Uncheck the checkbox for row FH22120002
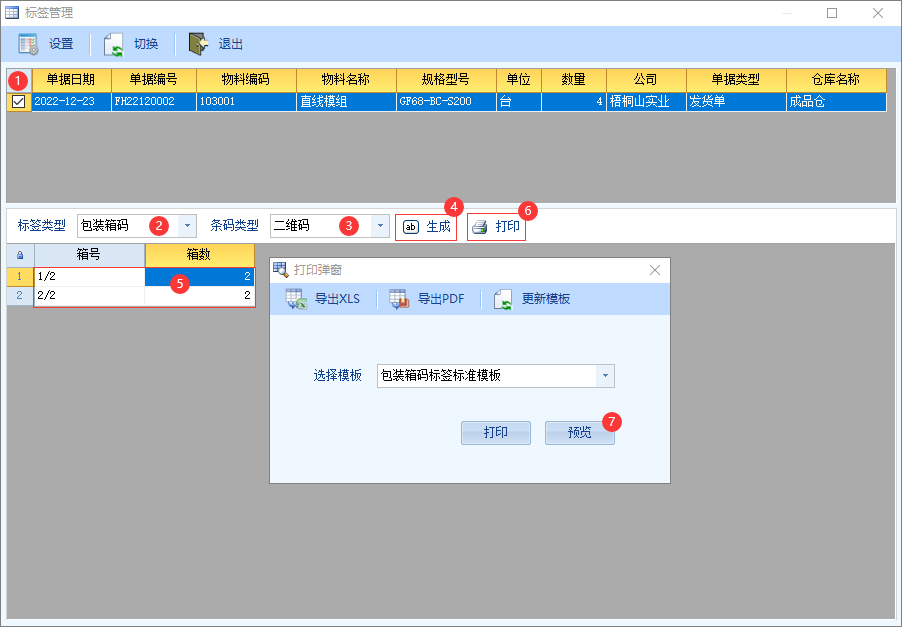 (x=18, y=102)
